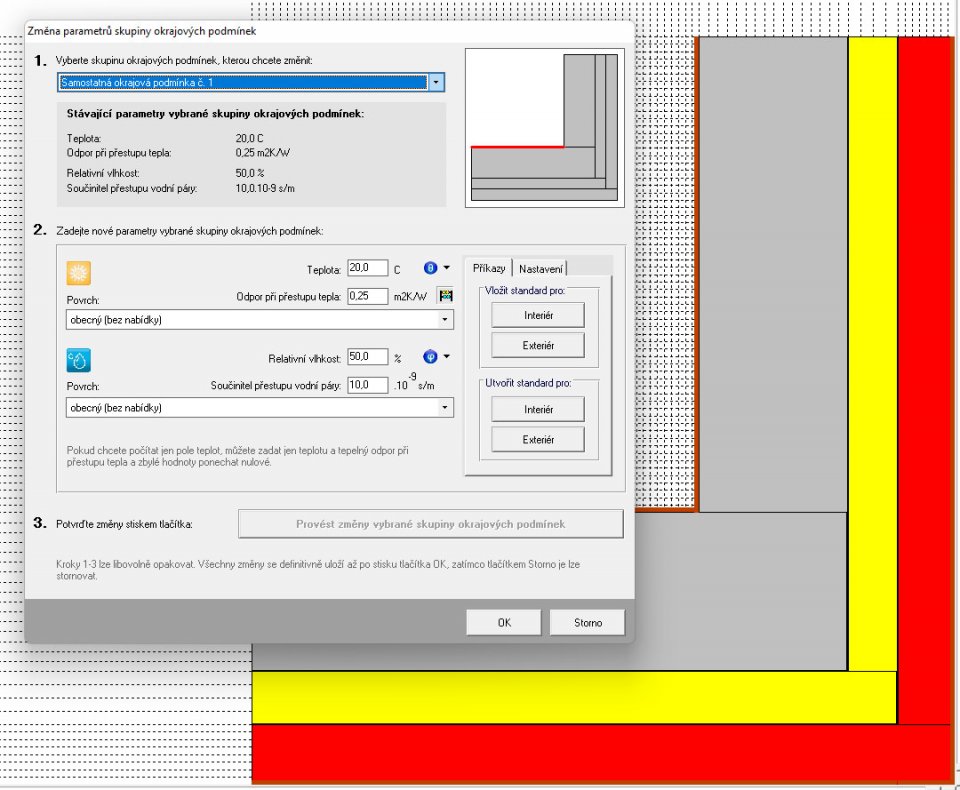Switch to the Nastavení tab
The image size is (960, 790).
click(541, 269)
